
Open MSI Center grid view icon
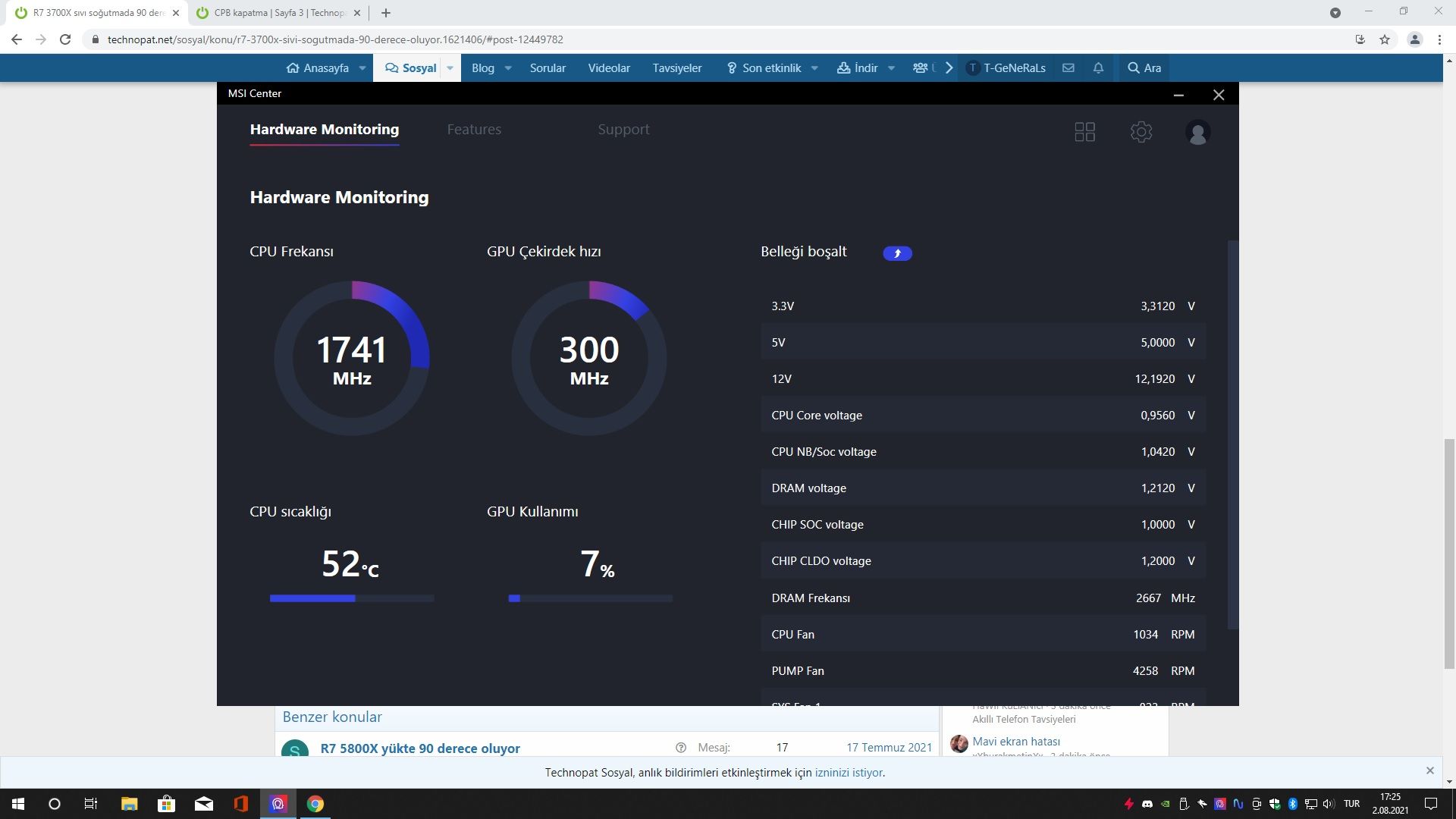point(1084,132)
